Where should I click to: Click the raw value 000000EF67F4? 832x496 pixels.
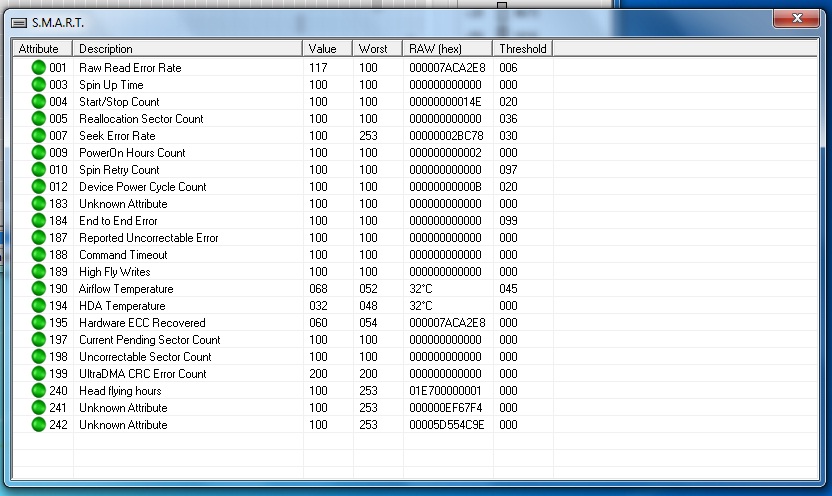(446, 408)
